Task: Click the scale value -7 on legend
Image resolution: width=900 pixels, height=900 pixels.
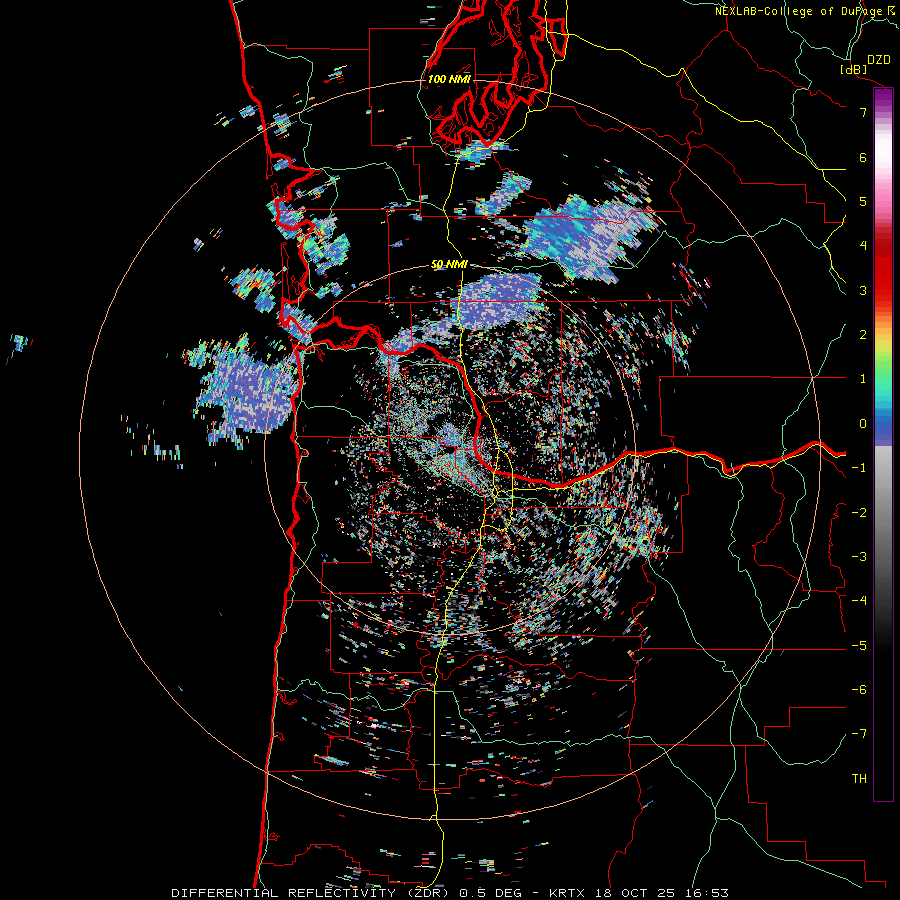Action: (859, 734)
